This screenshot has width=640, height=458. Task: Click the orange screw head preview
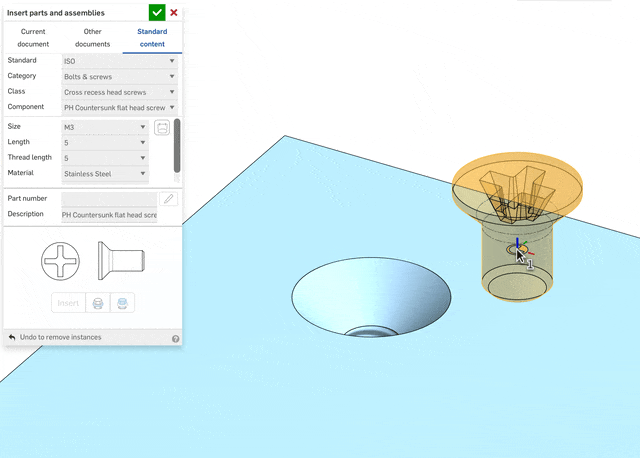coord(517,187)
